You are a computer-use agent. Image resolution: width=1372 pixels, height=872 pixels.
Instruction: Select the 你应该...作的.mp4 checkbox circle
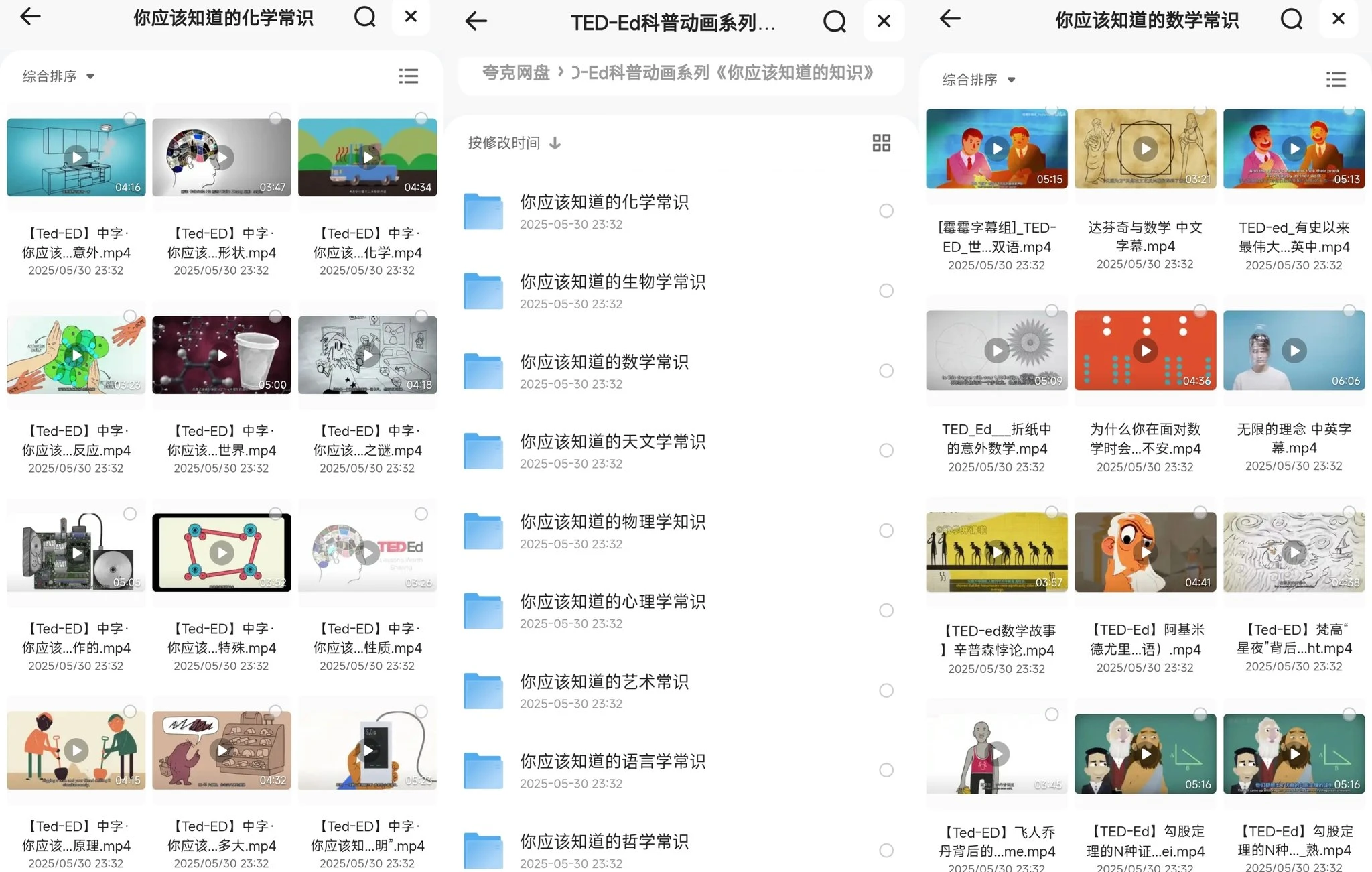[130, 514]
